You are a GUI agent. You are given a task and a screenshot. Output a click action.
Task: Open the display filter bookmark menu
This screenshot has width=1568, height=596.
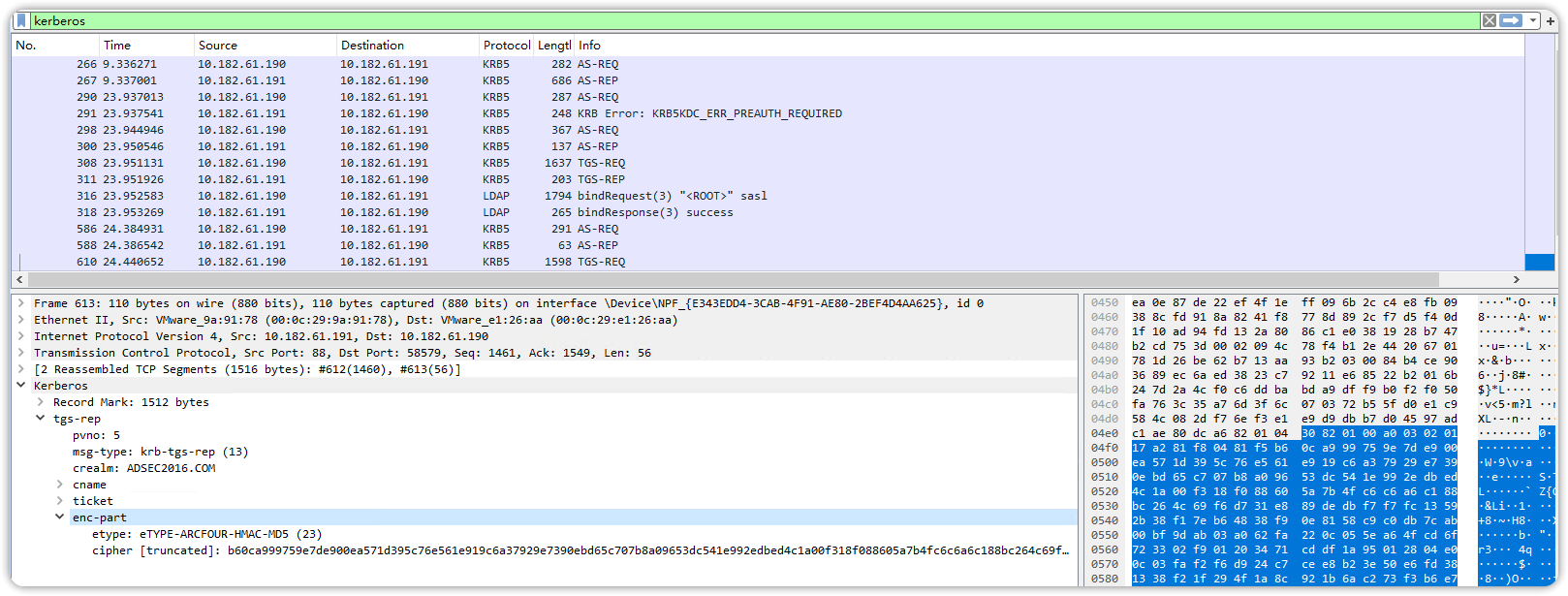point(21,20)
